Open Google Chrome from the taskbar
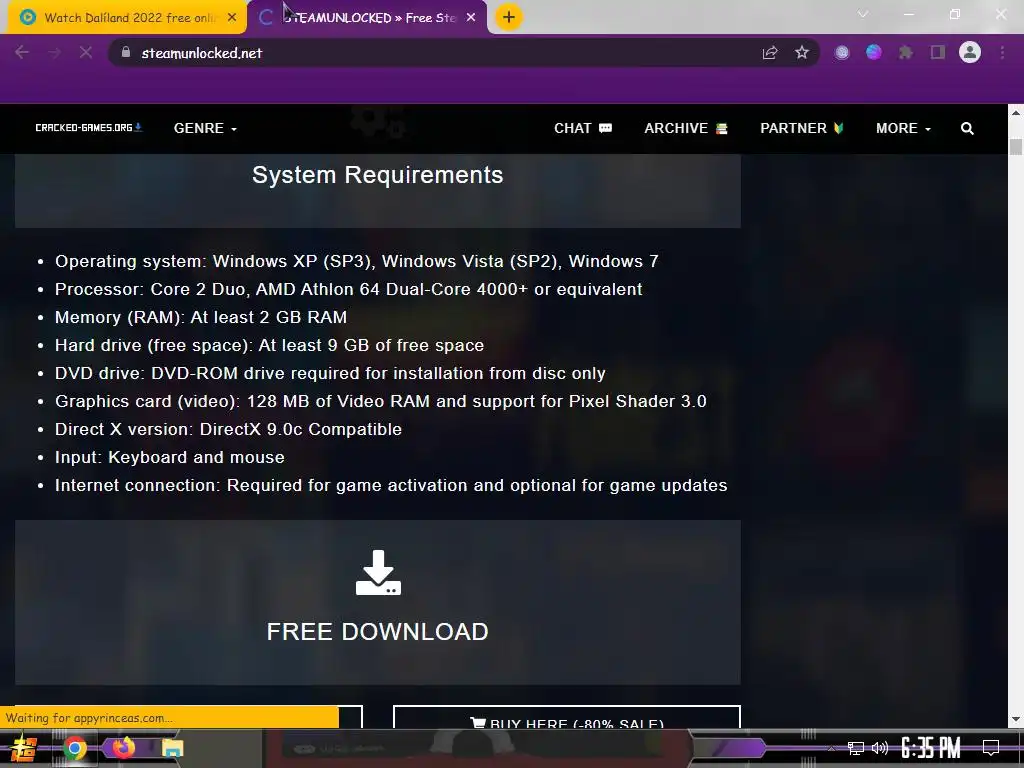The width and height of the screenshot is (1024, 768). pos(74,748)
